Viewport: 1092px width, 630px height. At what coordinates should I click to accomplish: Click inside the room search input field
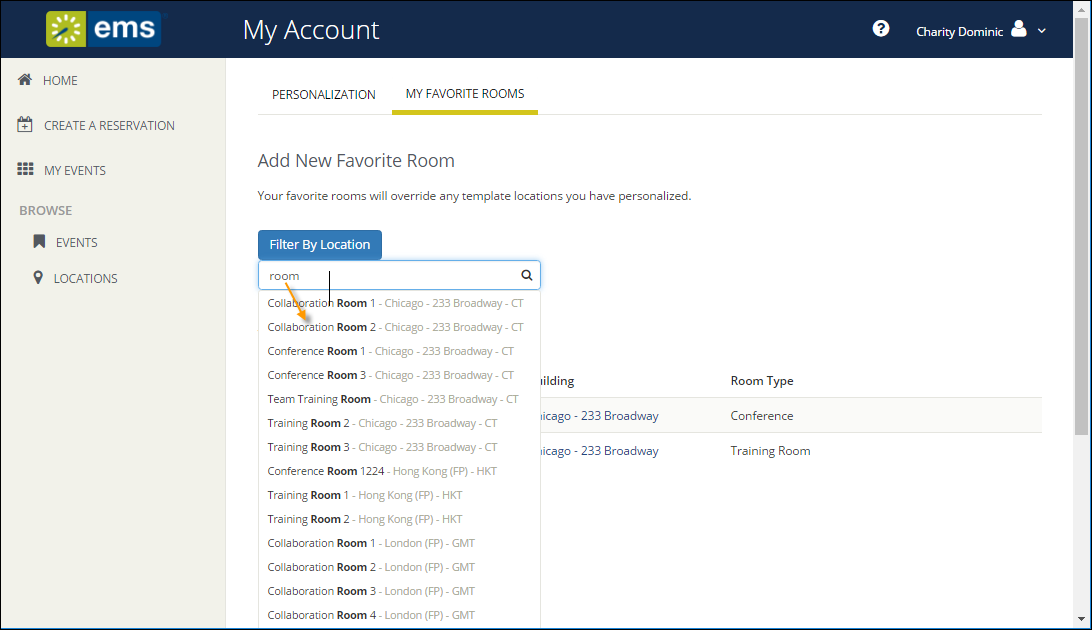point(390,275)
